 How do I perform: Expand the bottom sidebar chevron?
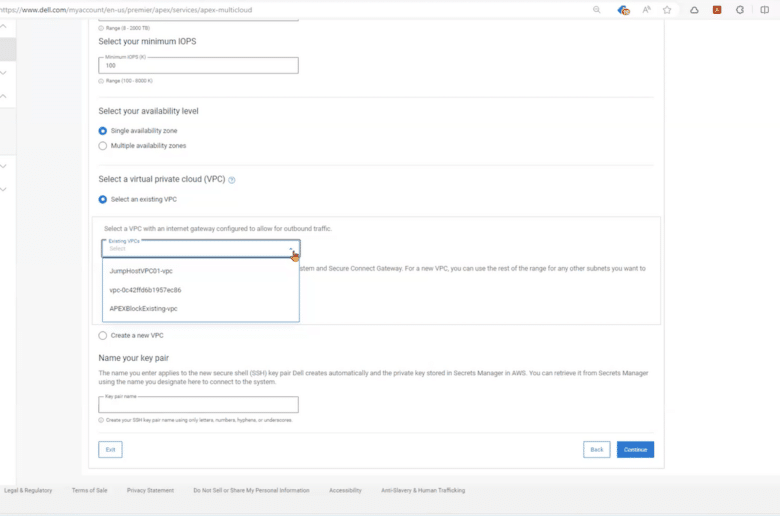[x=3, y=190]
